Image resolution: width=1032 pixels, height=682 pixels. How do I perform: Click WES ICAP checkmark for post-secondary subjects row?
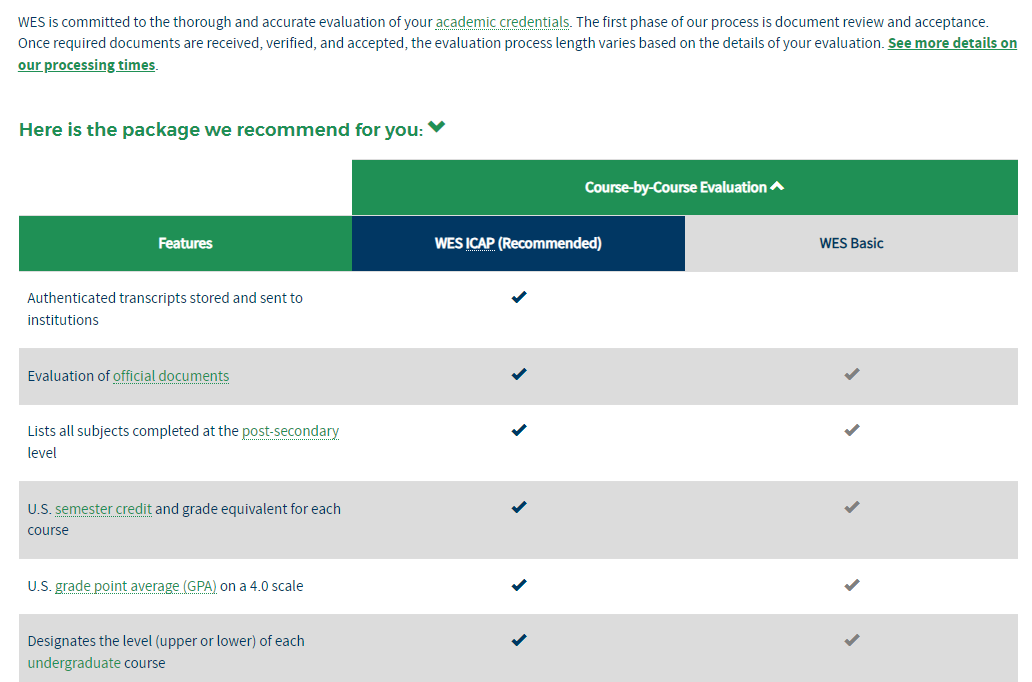(518, 431)
